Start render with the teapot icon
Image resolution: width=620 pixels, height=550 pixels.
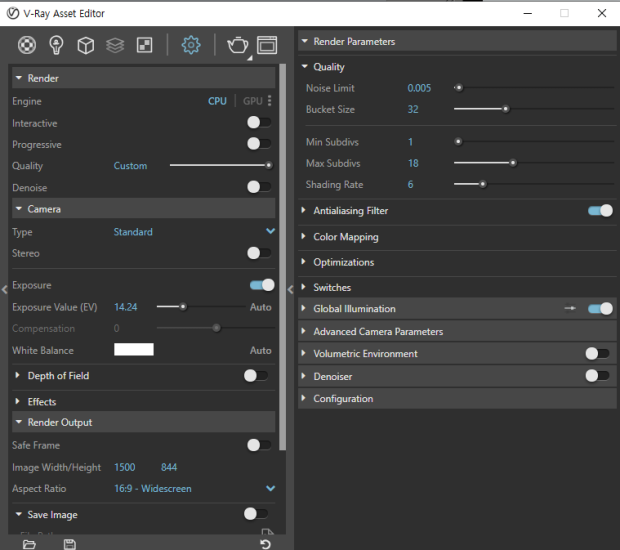point(238,45)
